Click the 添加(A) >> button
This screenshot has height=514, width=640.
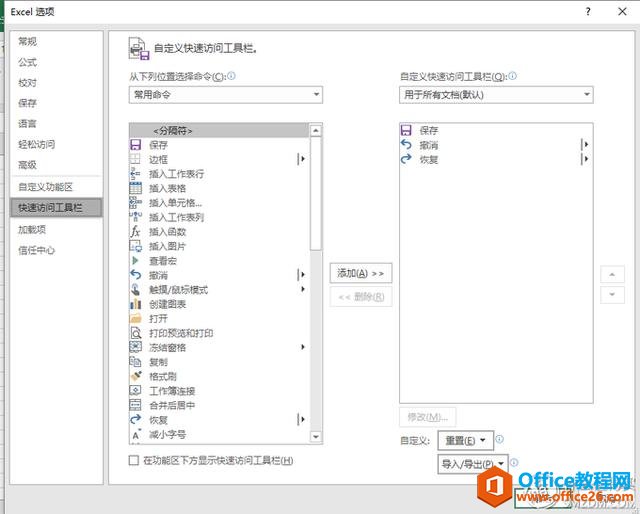tap(361, 273)
